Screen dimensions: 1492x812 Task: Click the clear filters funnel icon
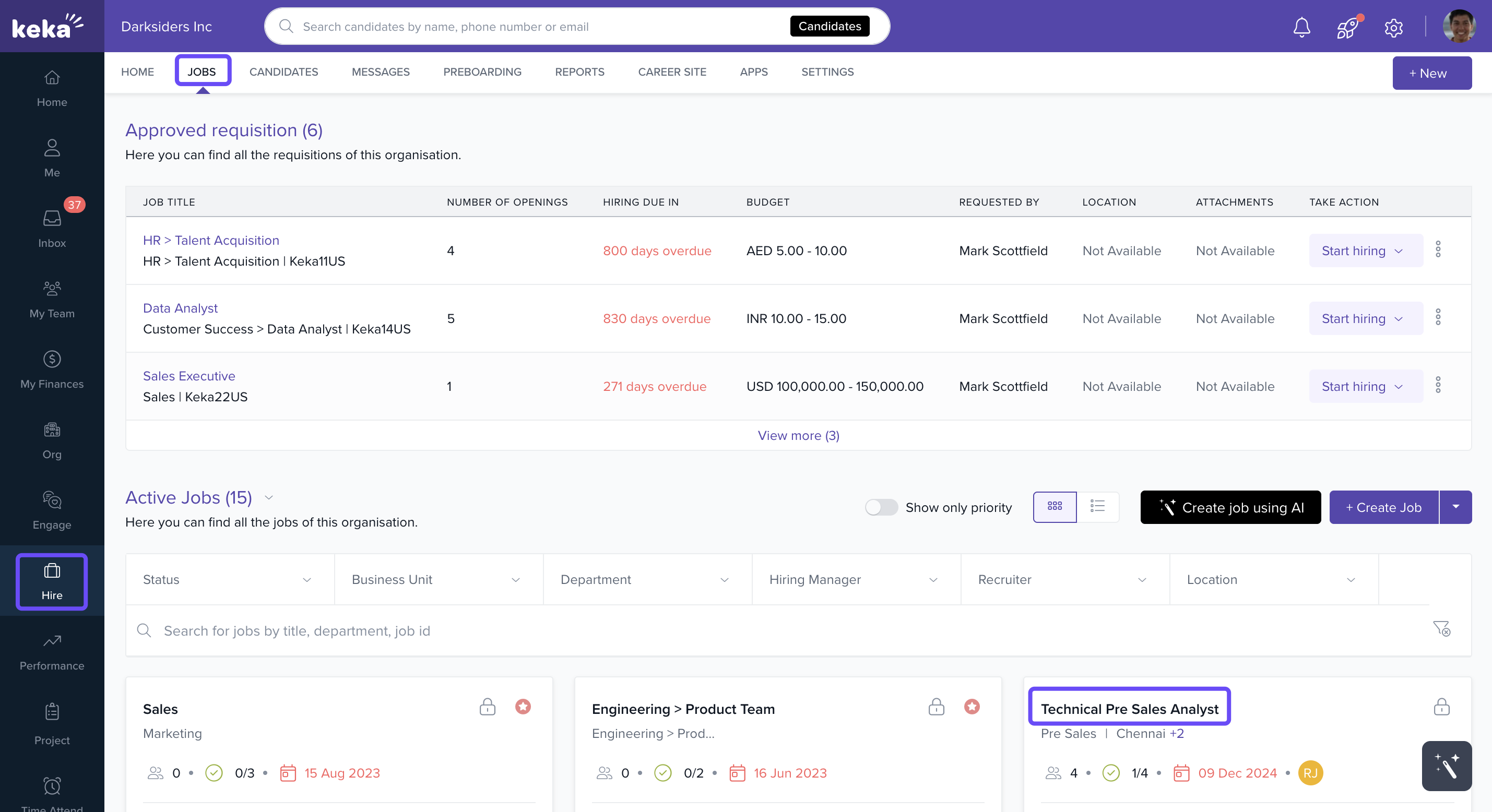click(x=1441, y=629)
